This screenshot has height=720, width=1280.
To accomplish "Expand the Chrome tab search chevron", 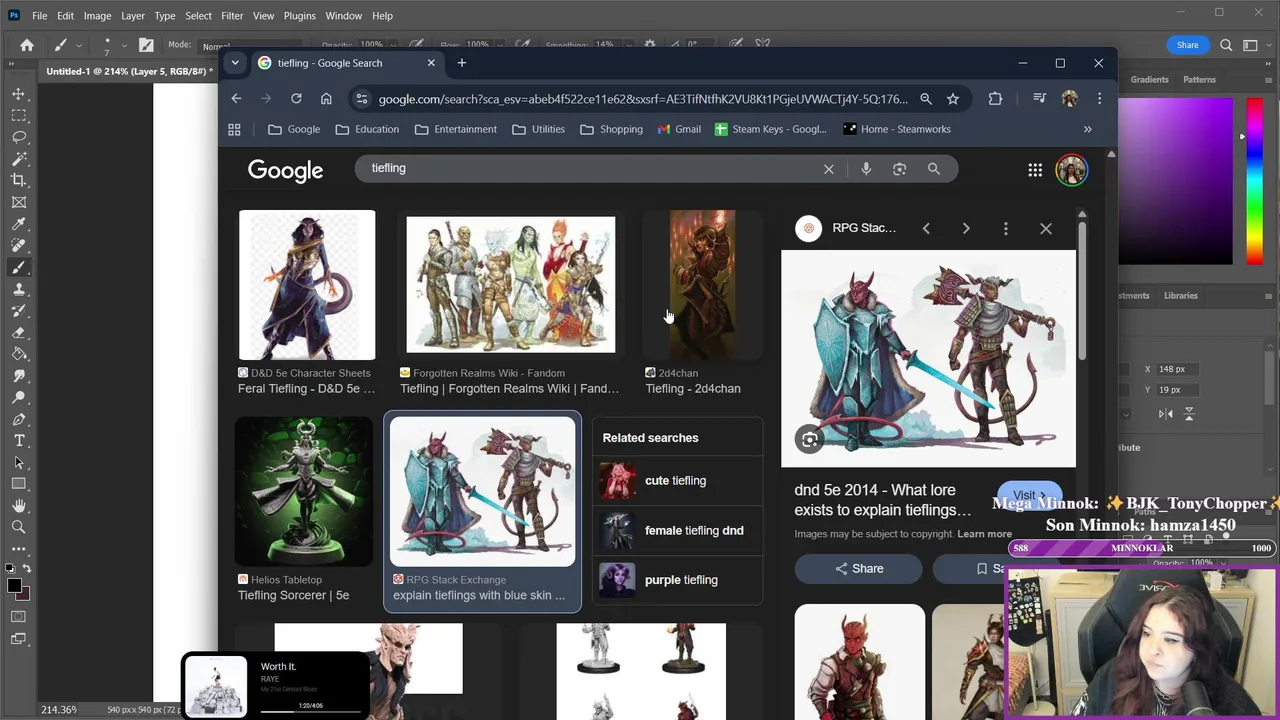I will click(x=235, y=63).
